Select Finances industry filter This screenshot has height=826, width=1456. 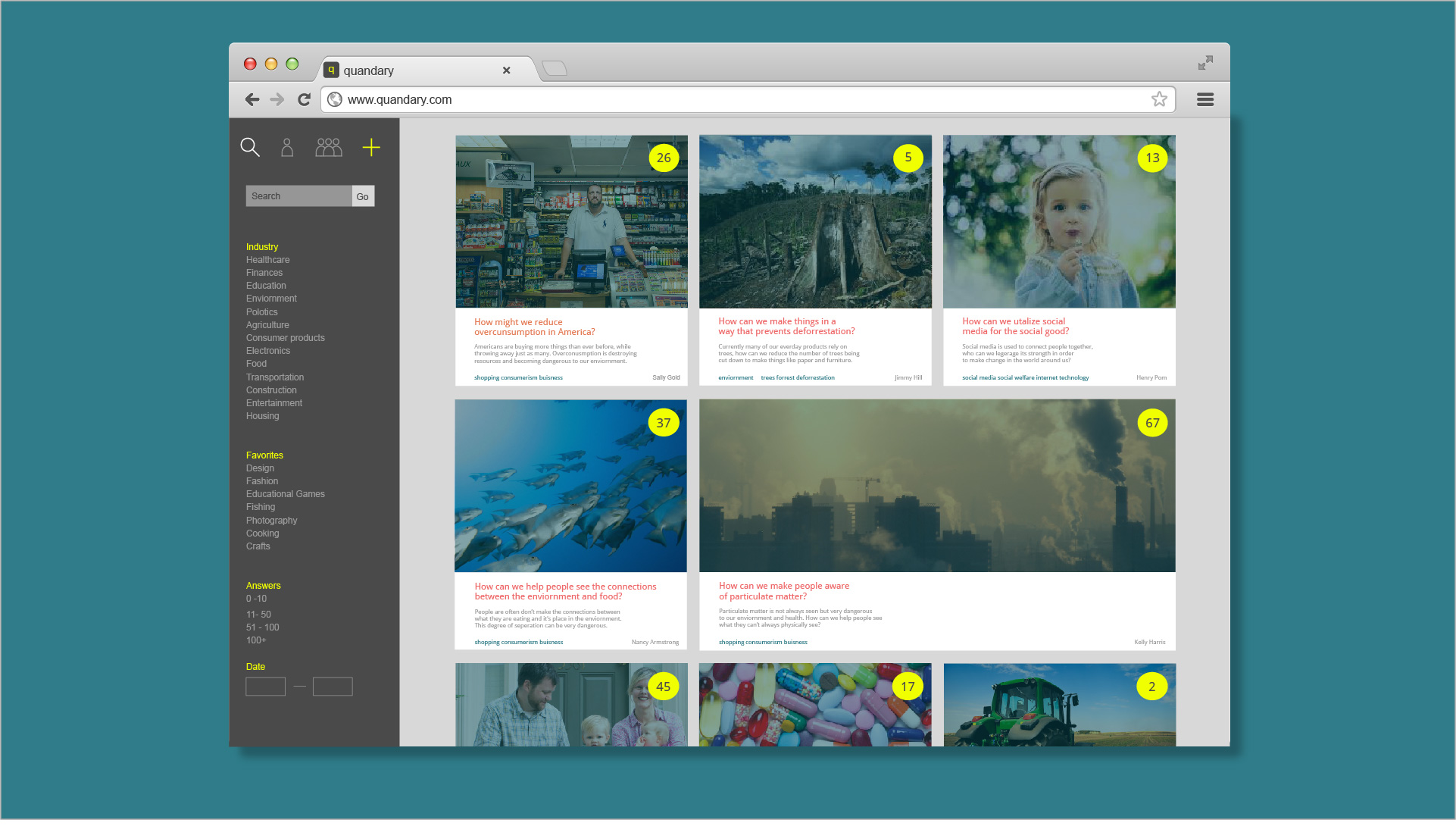pyautogui.click(x=264, y=273)
